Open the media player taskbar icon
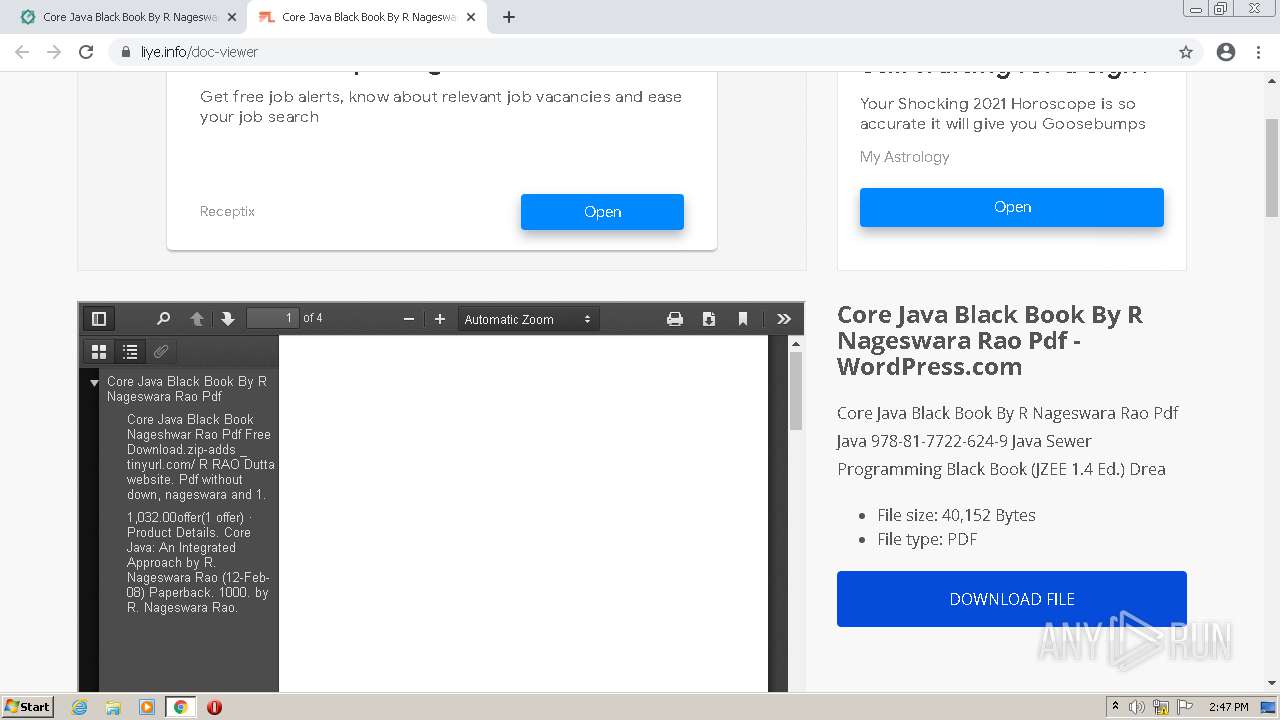This screenshot has height=720, width=1280. coord(147,707)
